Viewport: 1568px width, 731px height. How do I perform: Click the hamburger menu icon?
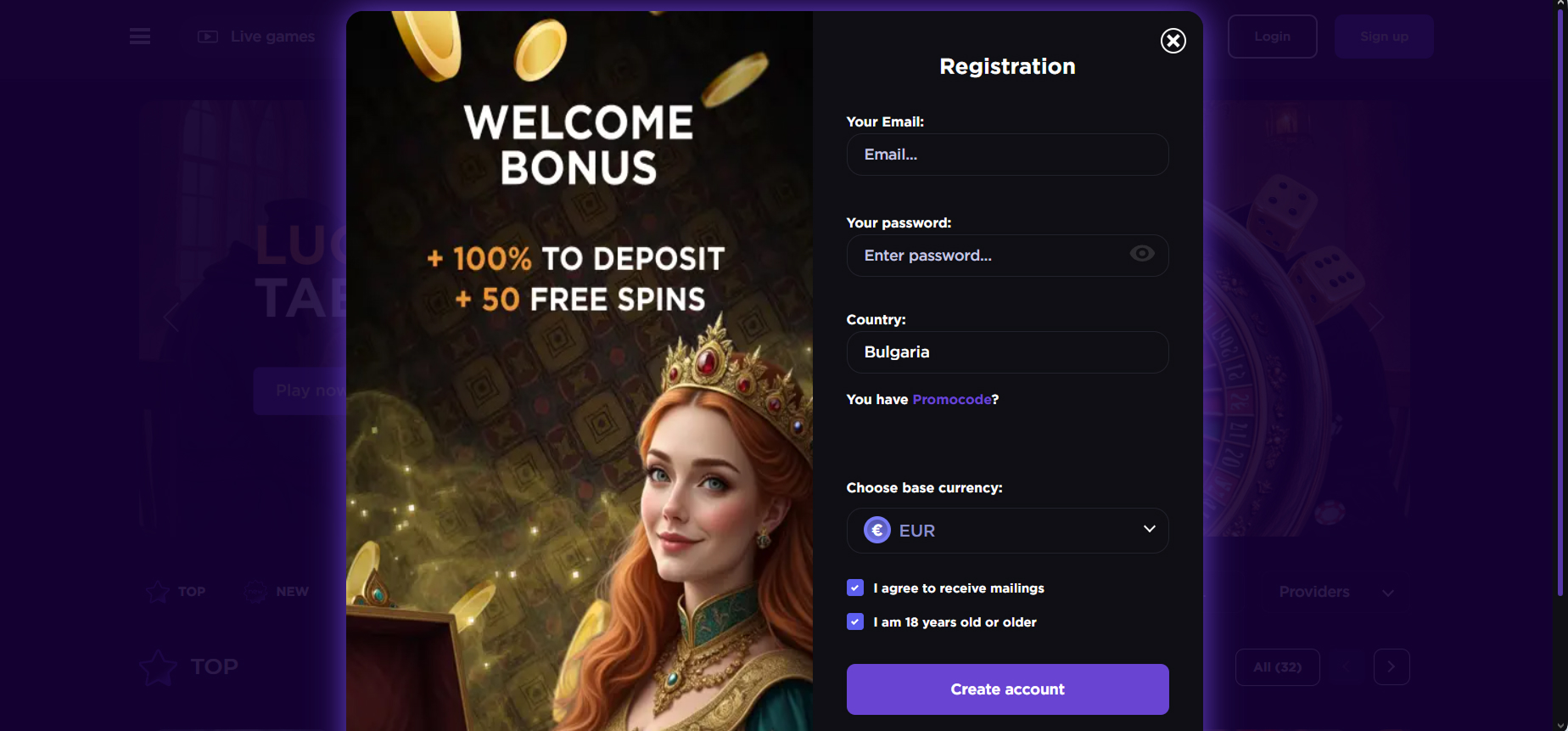point(140,37)
